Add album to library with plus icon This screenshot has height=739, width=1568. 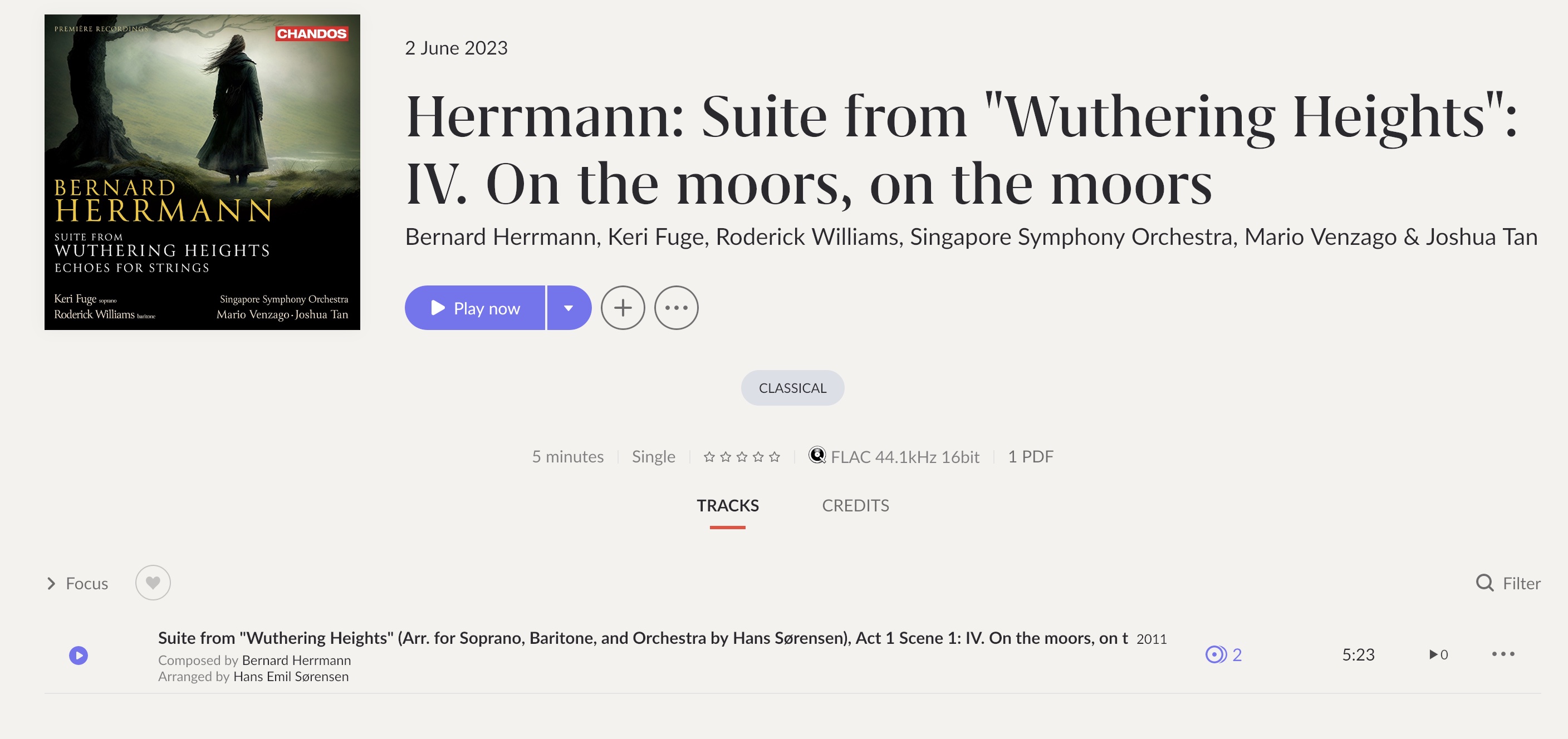(623, 308)
